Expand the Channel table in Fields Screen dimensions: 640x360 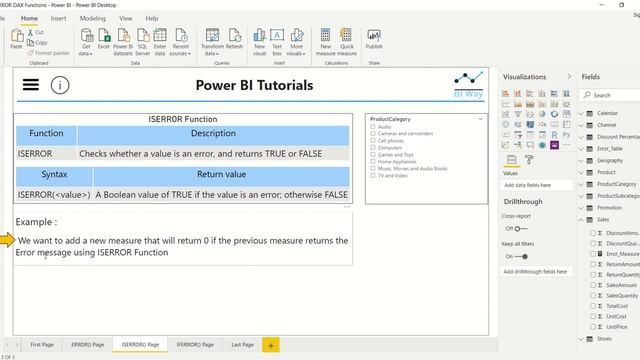[581, 125]
